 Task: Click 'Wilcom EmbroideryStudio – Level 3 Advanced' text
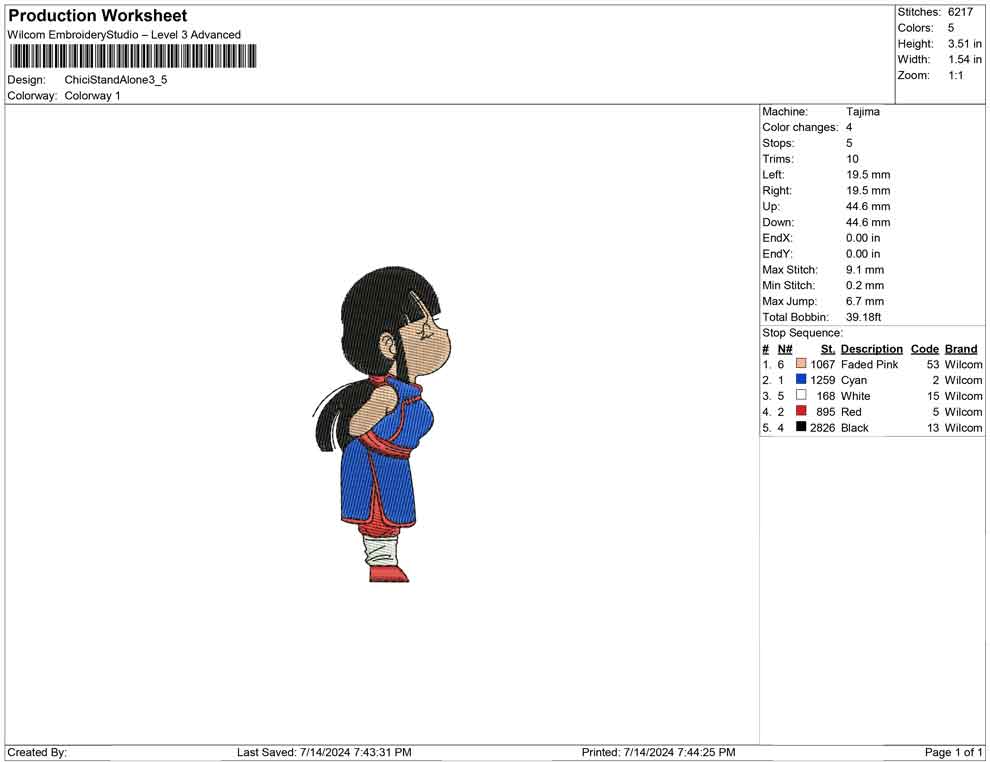click(124, 35)
